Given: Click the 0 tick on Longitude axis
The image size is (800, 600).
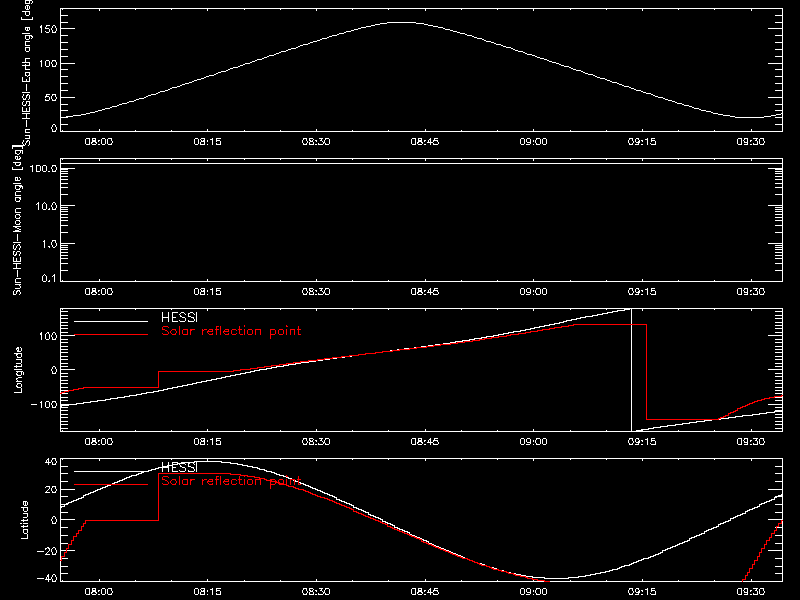Looking at the screenshot, I should (54, 370).
